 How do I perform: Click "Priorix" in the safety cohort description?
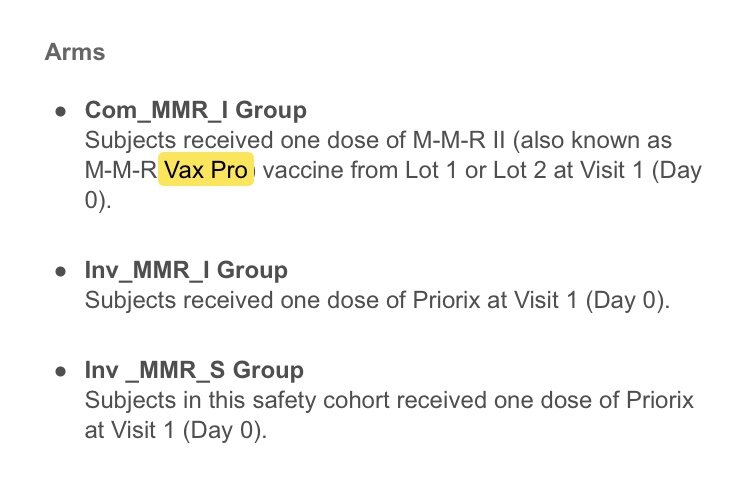(x=660, y=400)
